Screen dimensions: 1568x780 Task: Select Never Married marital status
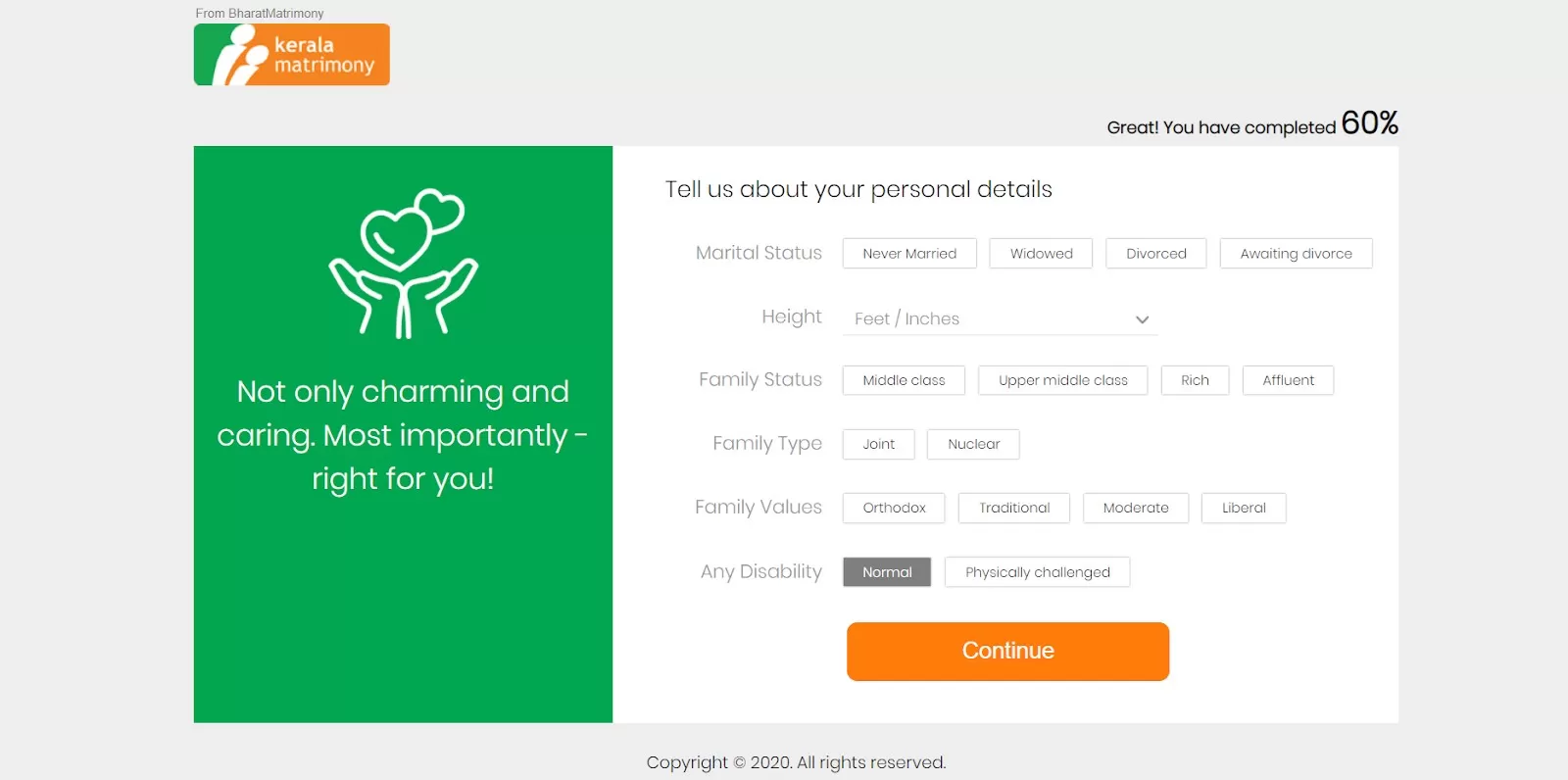(909, 254)
